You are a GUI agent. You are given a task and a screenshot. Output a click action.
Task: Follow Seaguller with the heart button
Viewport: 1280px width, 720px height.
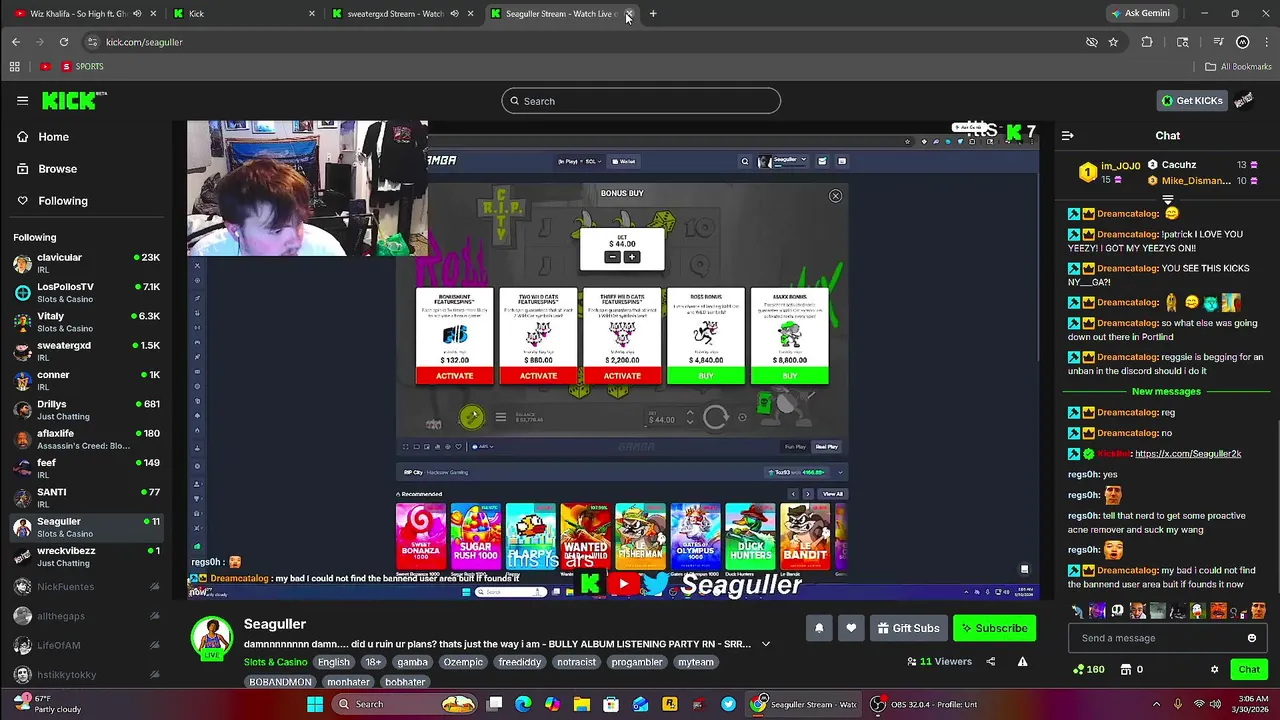pyautogui.click(x=851, y=628)
